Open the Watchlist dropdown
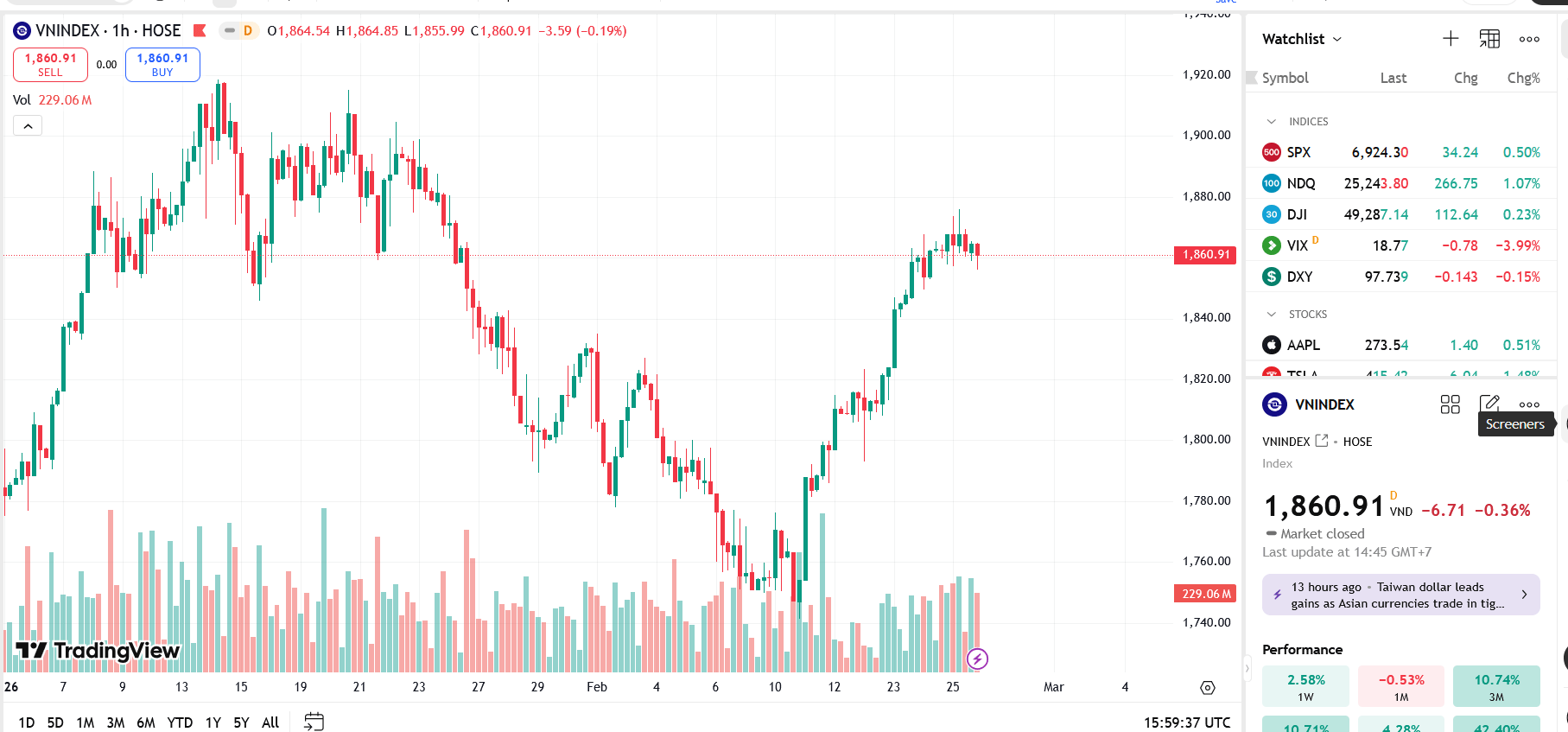 click(1300, 39)
